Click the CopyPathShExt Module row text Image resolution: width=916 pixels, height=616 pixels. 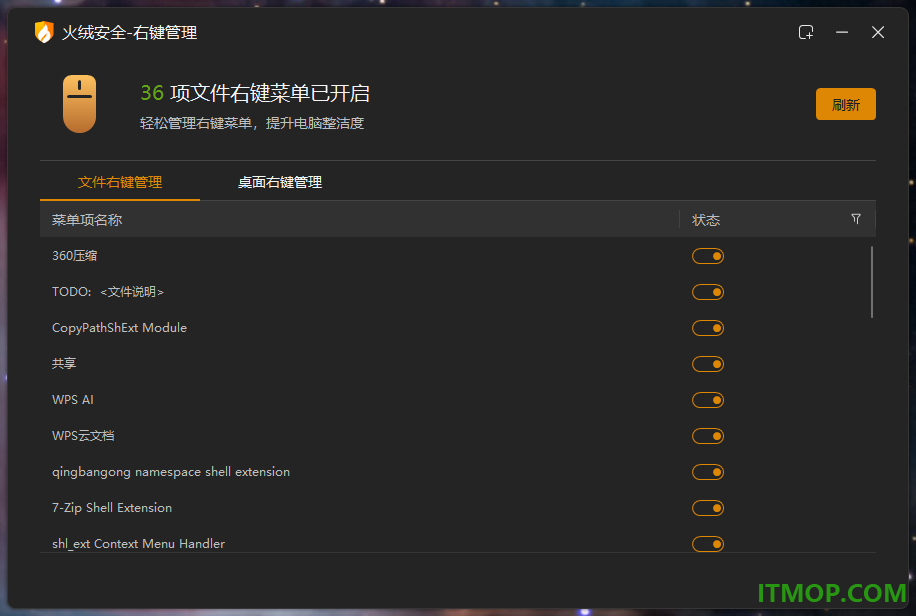(119, 328)
